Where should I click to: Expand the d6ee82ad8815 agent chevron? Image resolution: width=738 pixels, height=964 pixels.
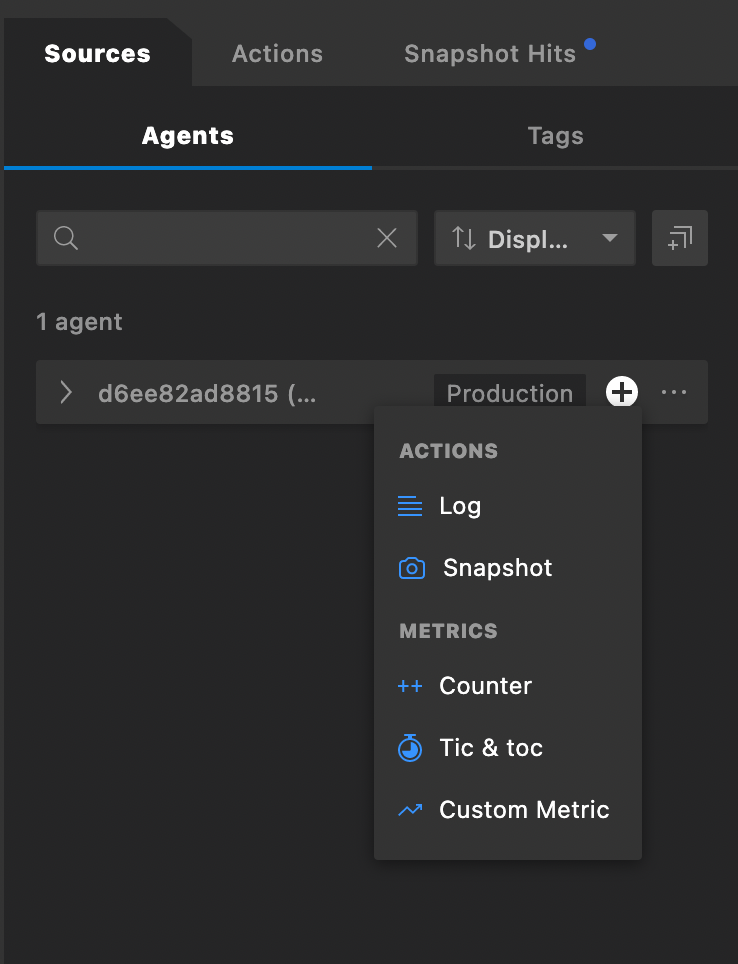66,392
